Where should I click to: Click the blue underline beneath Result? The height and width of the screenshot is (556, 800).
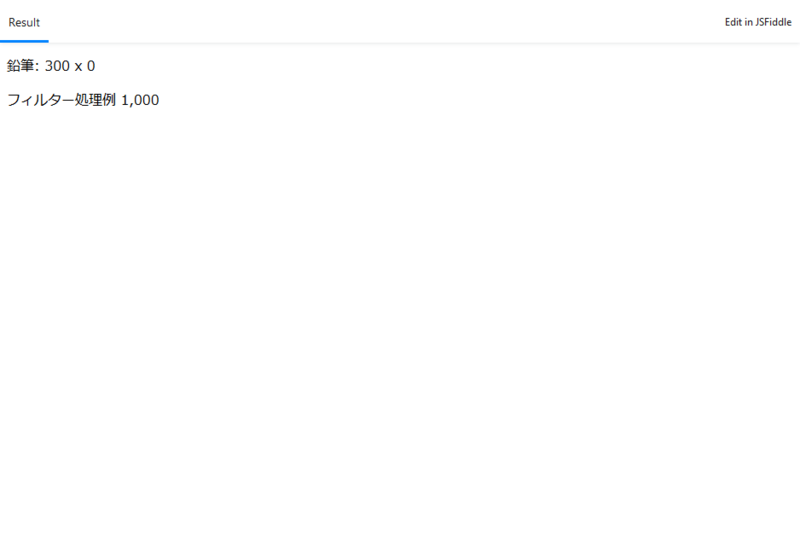click(24, 41)
